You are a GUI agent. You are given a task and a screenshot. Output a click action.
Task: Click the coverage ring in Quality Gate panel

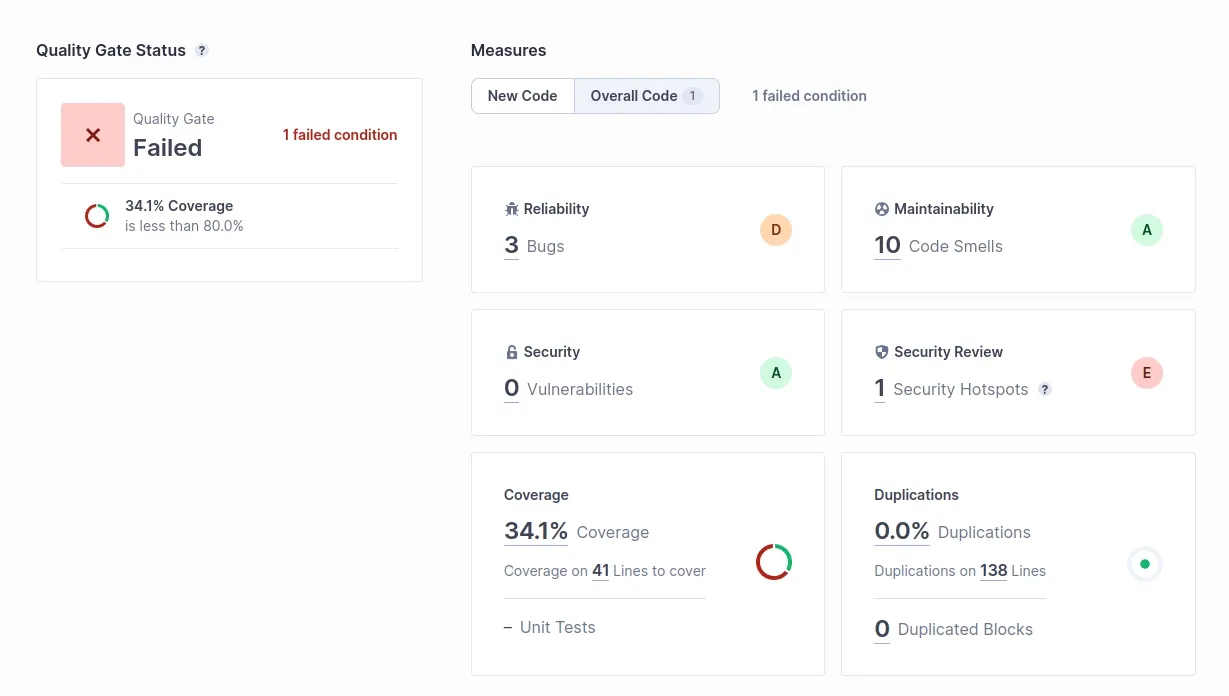pos(96,215)
